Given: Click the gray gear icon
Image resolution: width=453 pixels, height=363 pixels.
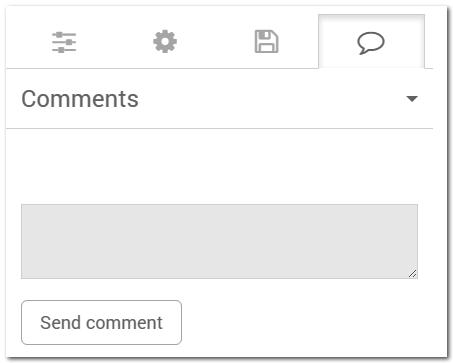Looking at the screenshot, I should pos(165,42).
